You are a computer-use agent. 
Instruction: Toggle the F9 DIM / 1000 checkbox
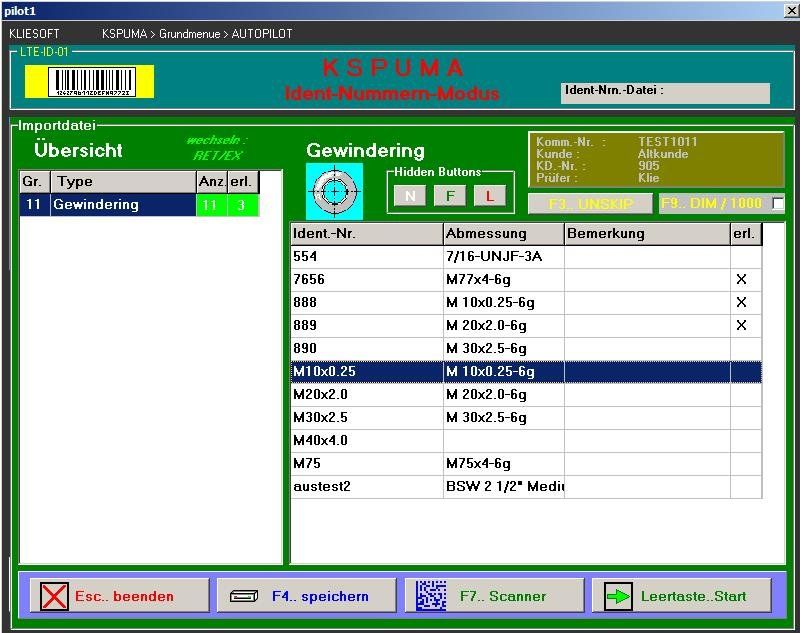[x=778, y=204]
